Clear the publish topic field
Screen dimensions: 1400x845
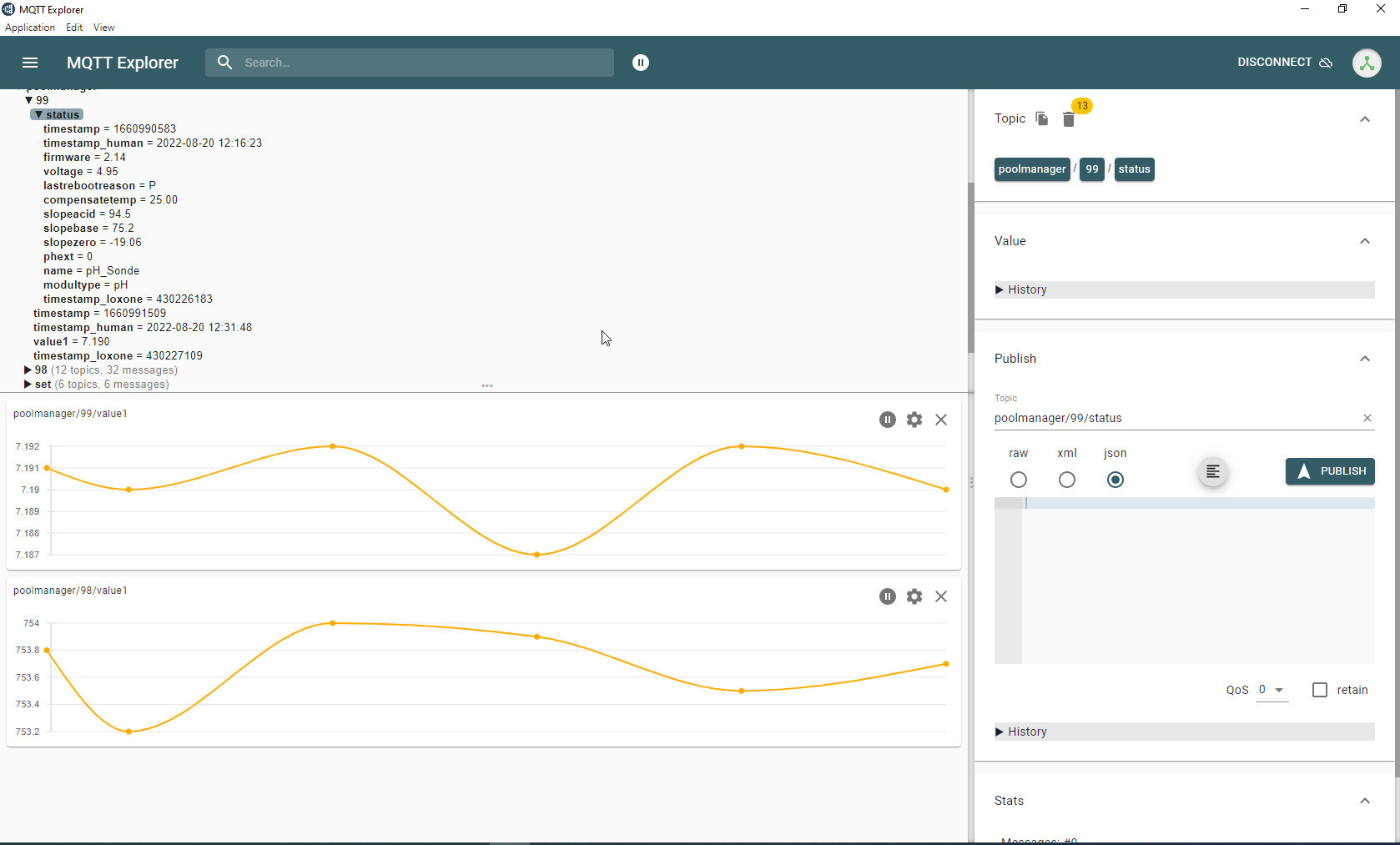click(x=1367, y=418)
